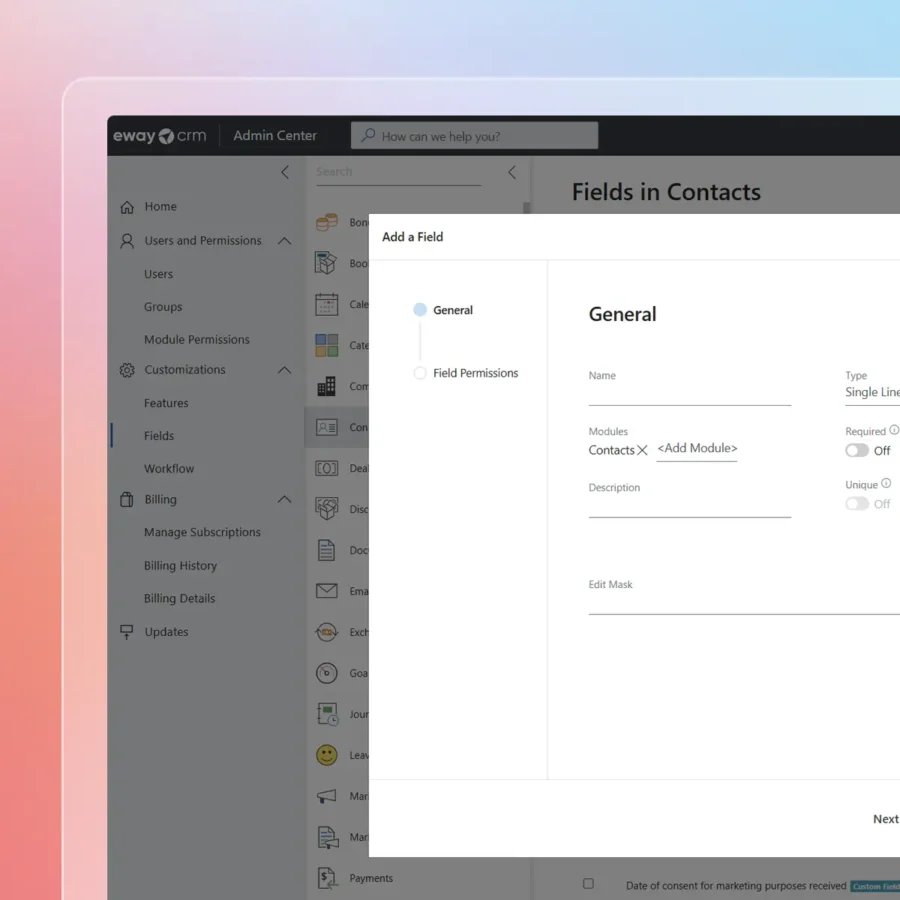Viewport: 900px width, 900px height.
Task: Open Features in sidebar
Action: click(166, 404)
